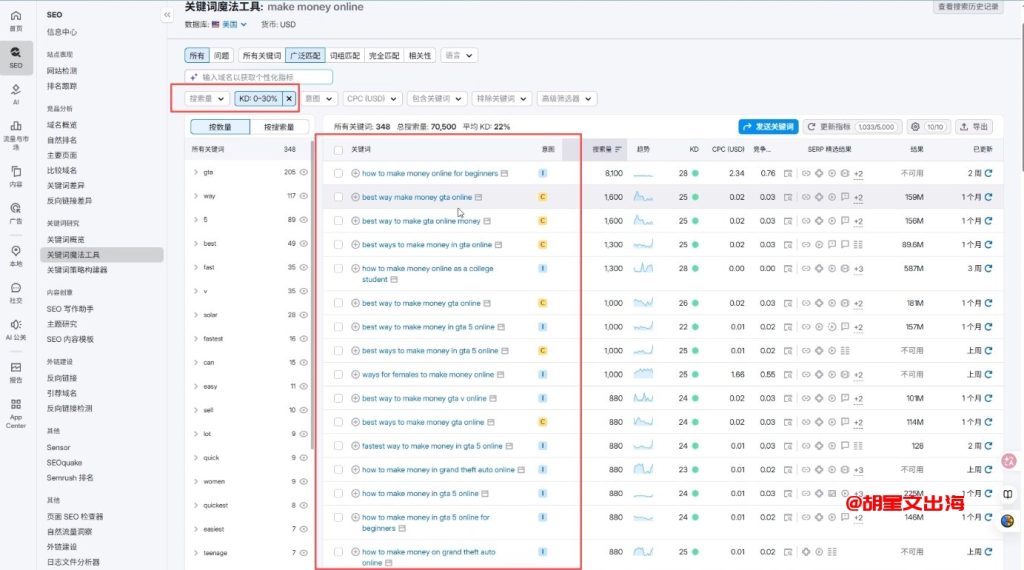Refresh metrics for 'how to make money online for beginners'
This screenshot has height=570, width=1024.
click(988, 173)
